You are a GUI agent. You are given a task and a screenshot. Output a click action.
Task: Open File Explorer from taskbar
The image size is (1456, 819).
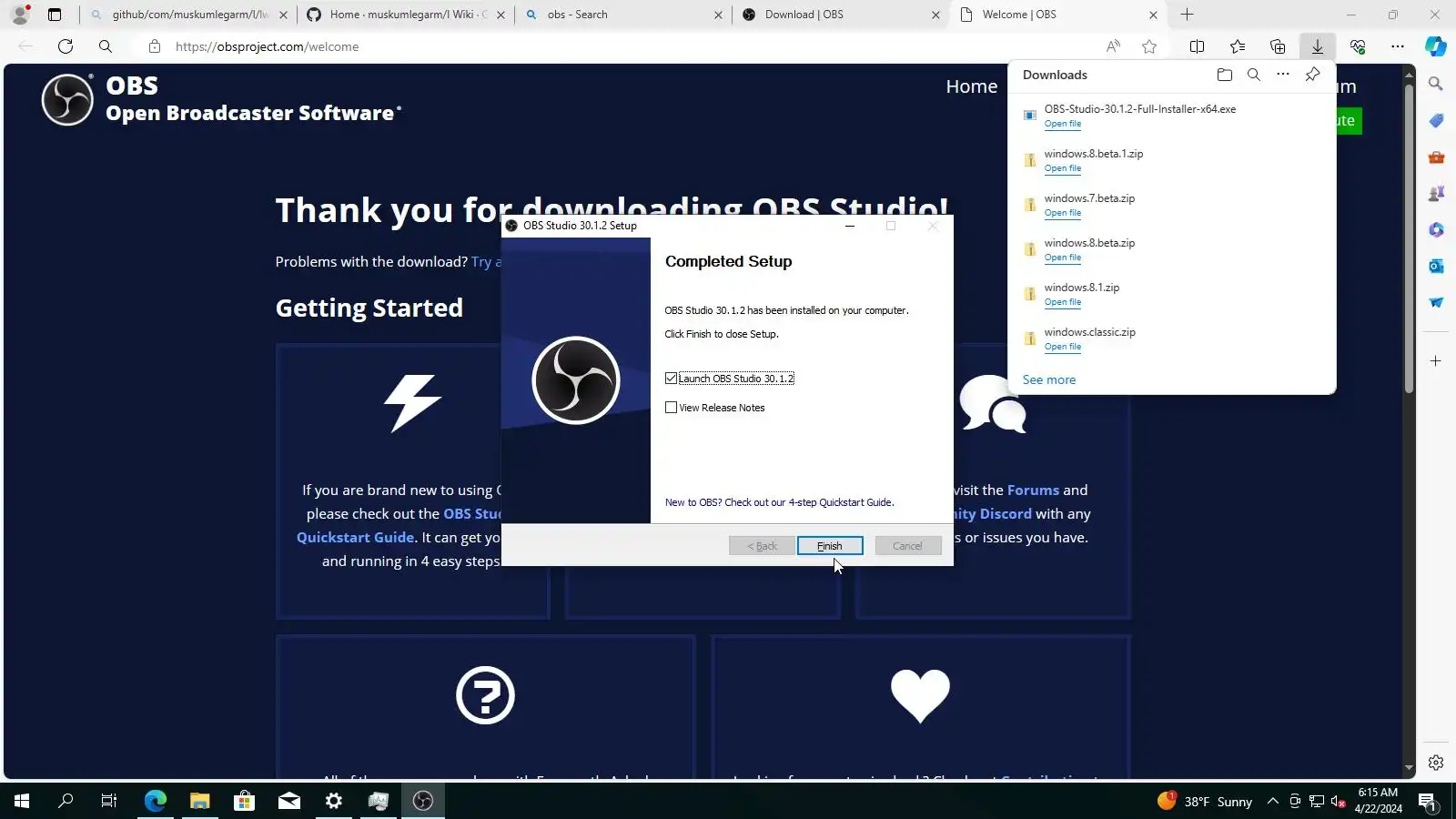pyautogui.click(x=199, y=801)
